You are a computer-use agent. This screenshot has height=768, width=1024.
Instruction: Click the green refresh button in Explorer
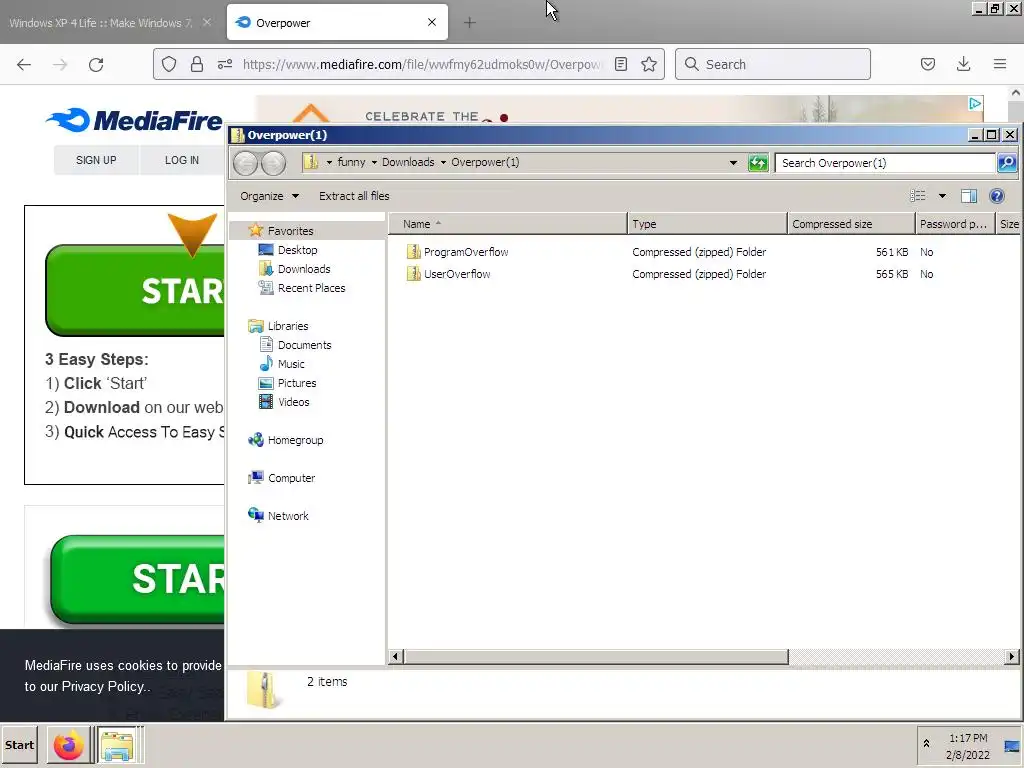point(758,163)
